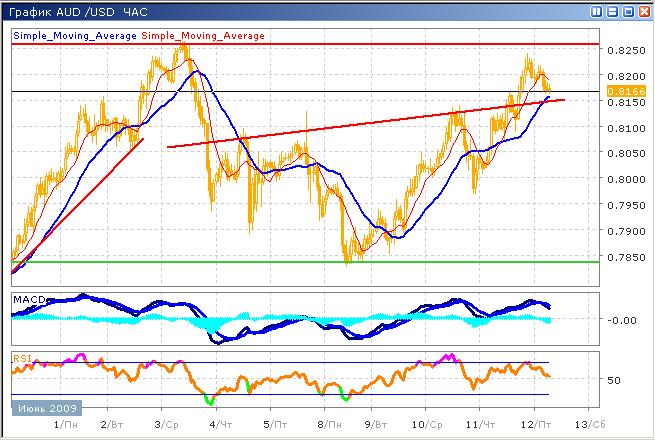The width and height of the screenshot is (655, 440).
Task: Click the blue Simple_Moving_Average legend label
Action: 75,36
